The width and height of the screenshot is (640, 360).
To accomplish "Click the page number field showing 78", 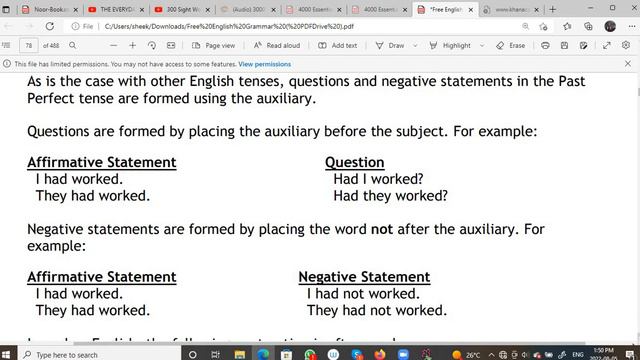I will 29,46.
